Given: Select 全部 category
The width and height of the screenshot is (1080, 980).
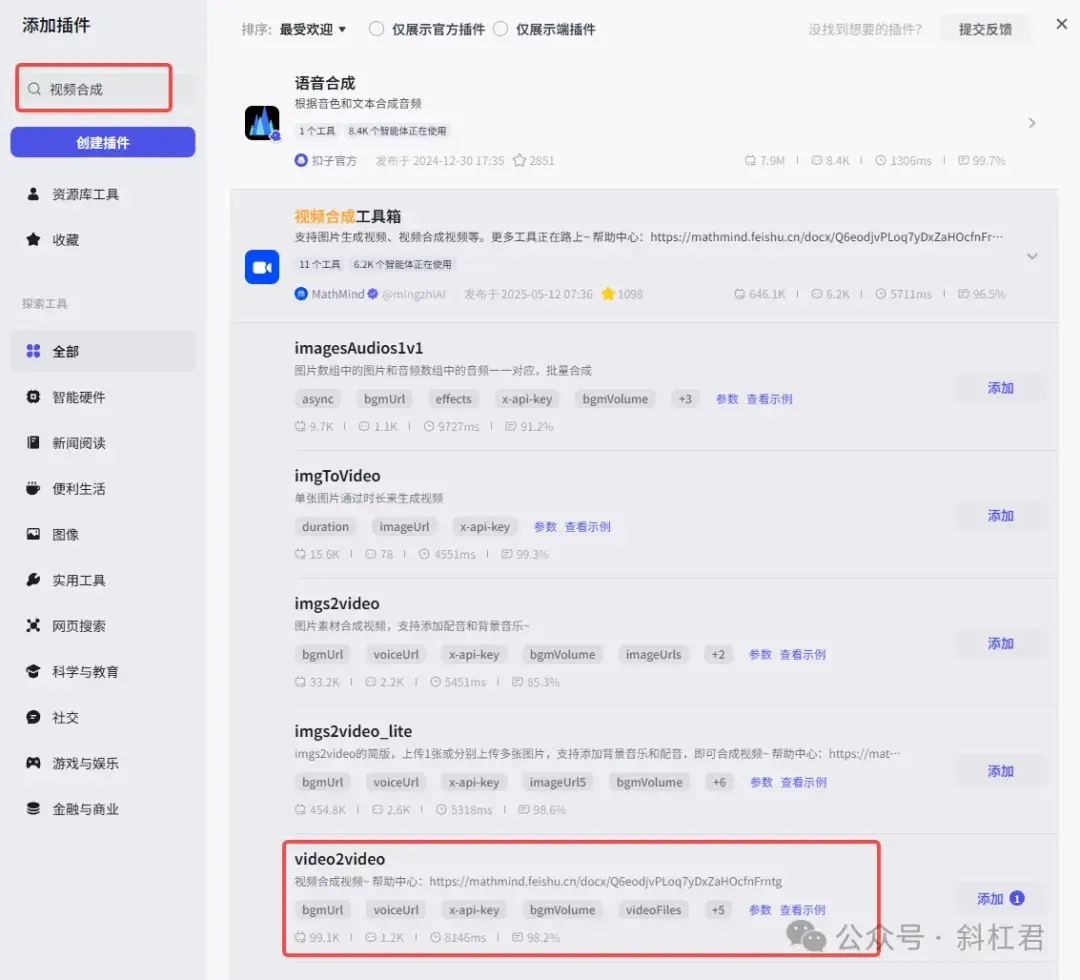Looking at the screenshot, I should tap(103, 351).
